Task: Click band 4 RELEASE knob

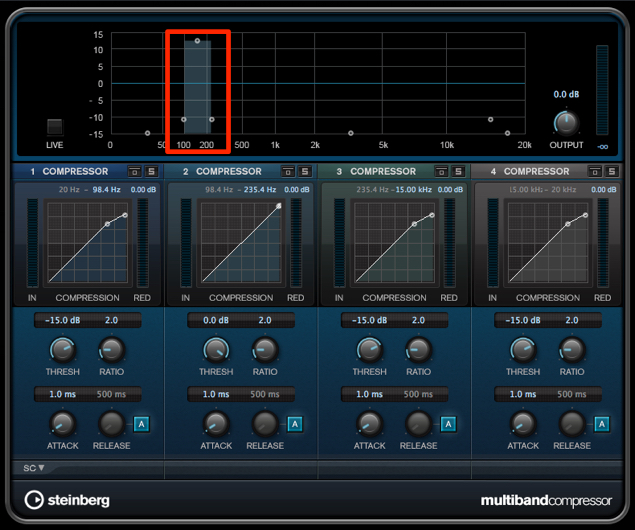Action: tap(572, 424)
